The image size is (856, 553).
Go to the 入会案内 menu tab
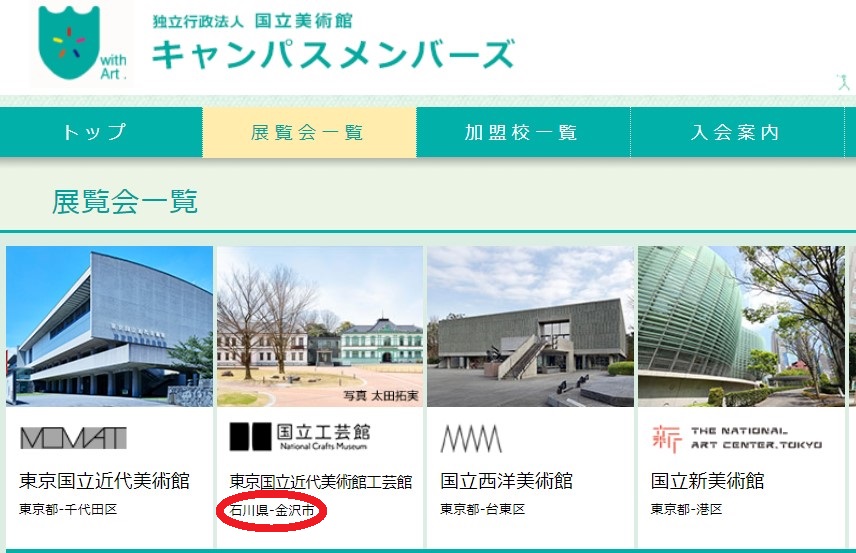click(737, 132)
